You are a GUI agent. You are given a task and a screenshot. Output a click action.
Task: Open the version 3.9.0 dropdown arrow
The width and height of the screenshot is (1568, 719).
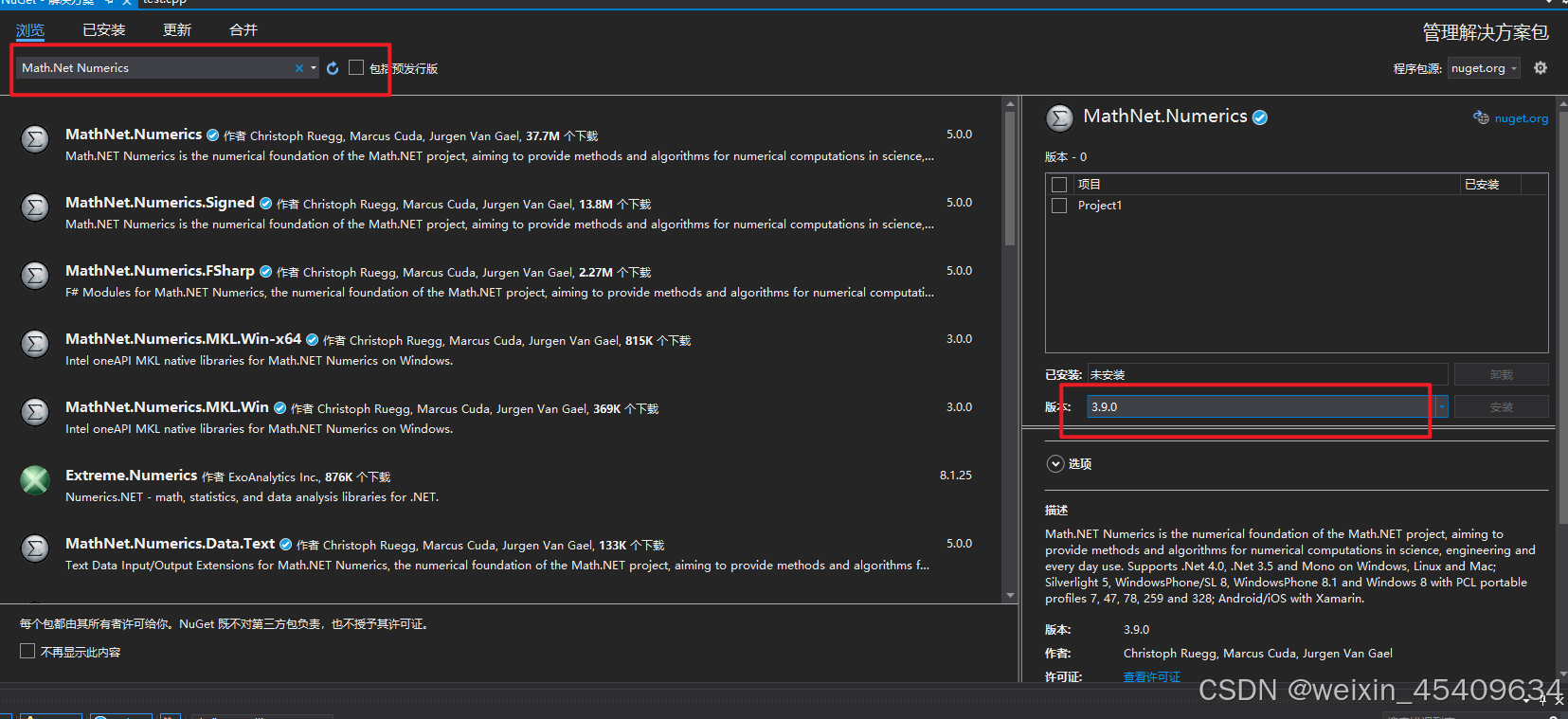click(1441, 407)
